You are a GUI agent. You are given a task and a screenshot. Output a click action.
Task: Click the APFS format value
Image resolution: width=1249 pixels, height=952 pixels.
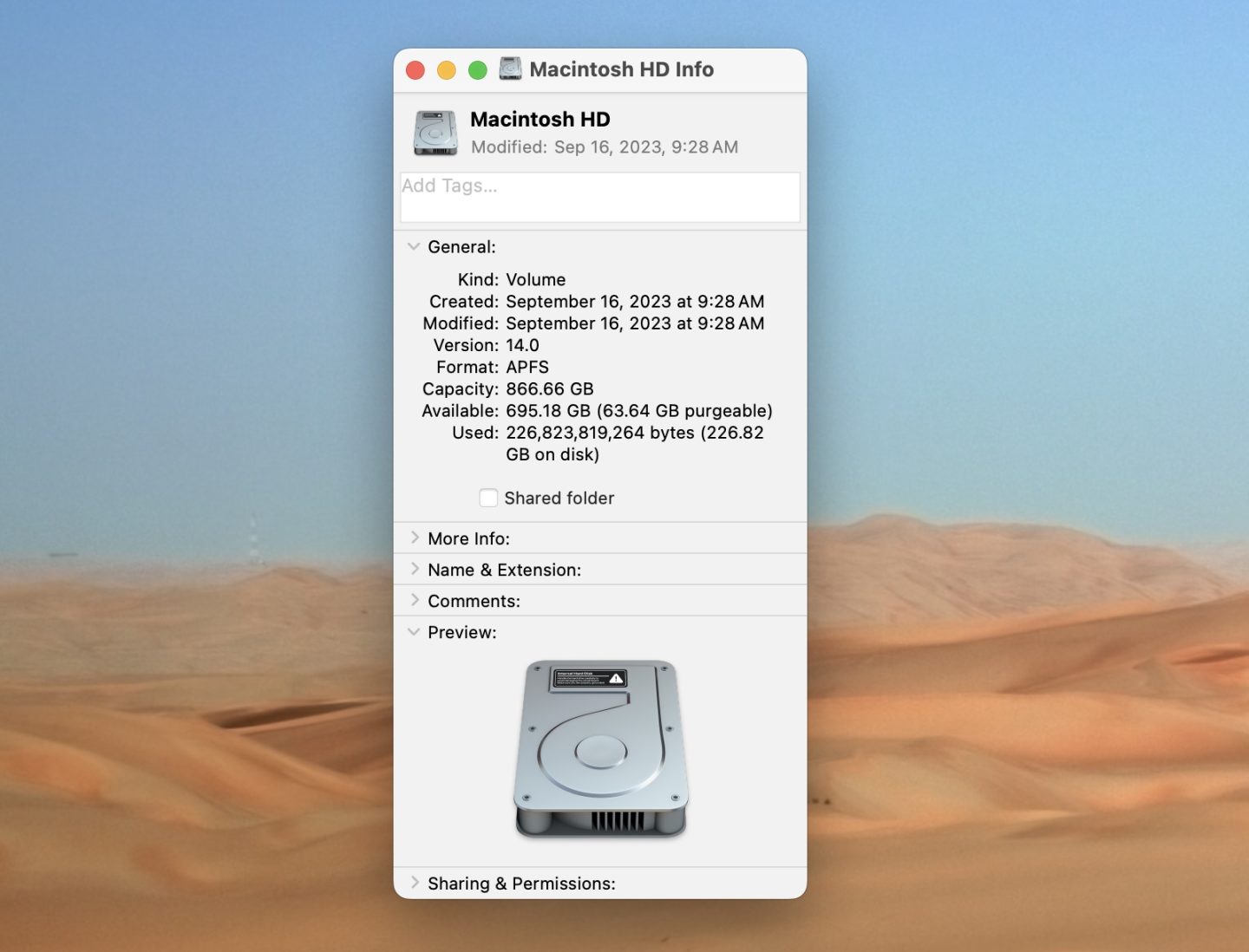[x=527, y=368]
